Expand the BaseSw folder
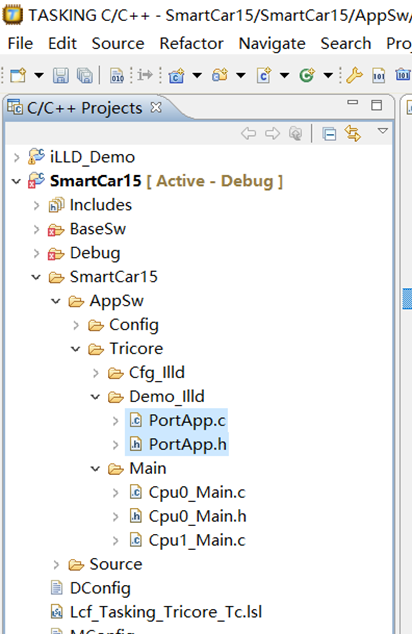 click(36, 229)
